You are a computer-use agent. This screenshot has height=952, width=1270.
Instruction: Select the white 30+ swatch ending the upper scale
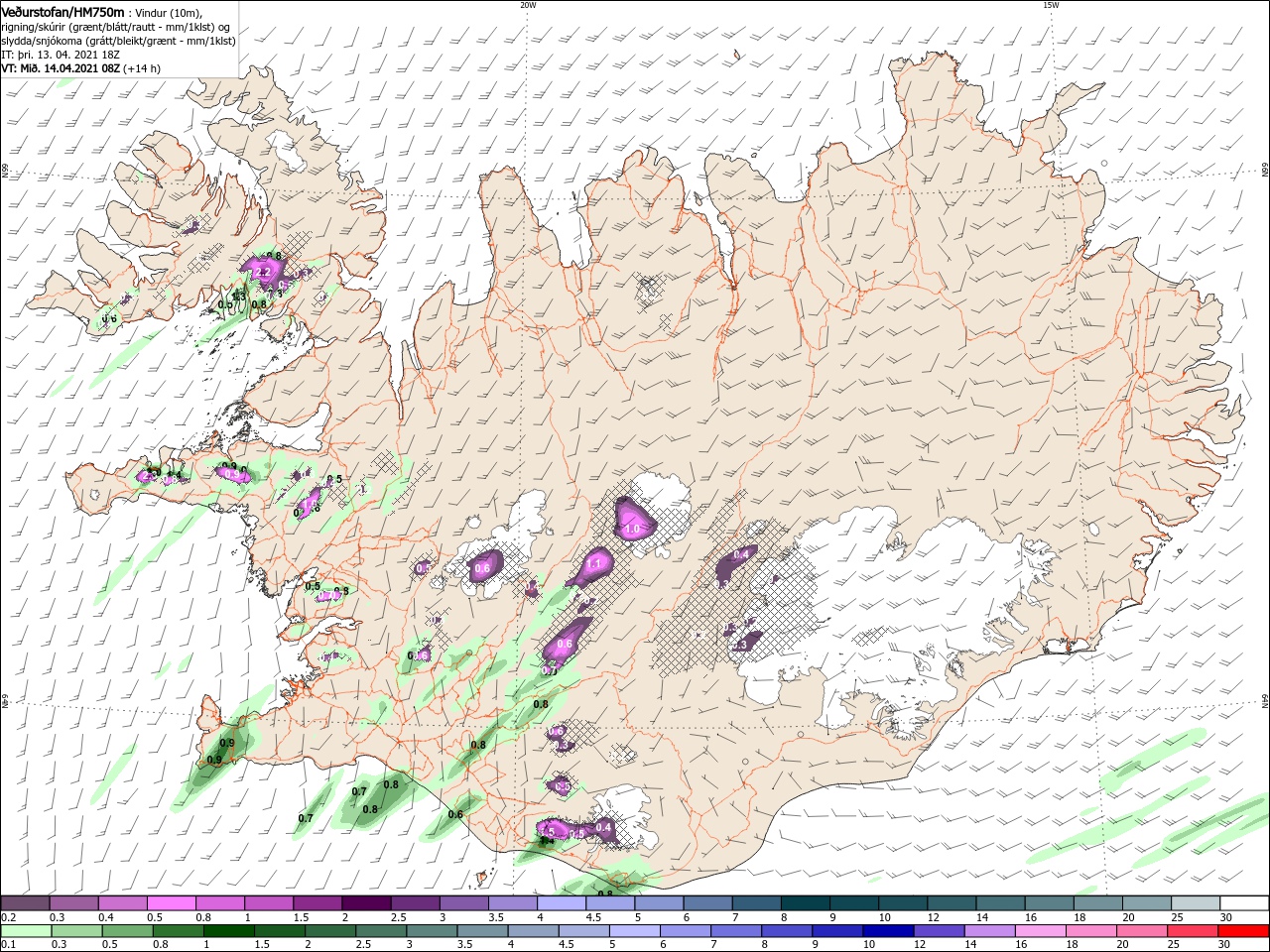point(1243,903)
